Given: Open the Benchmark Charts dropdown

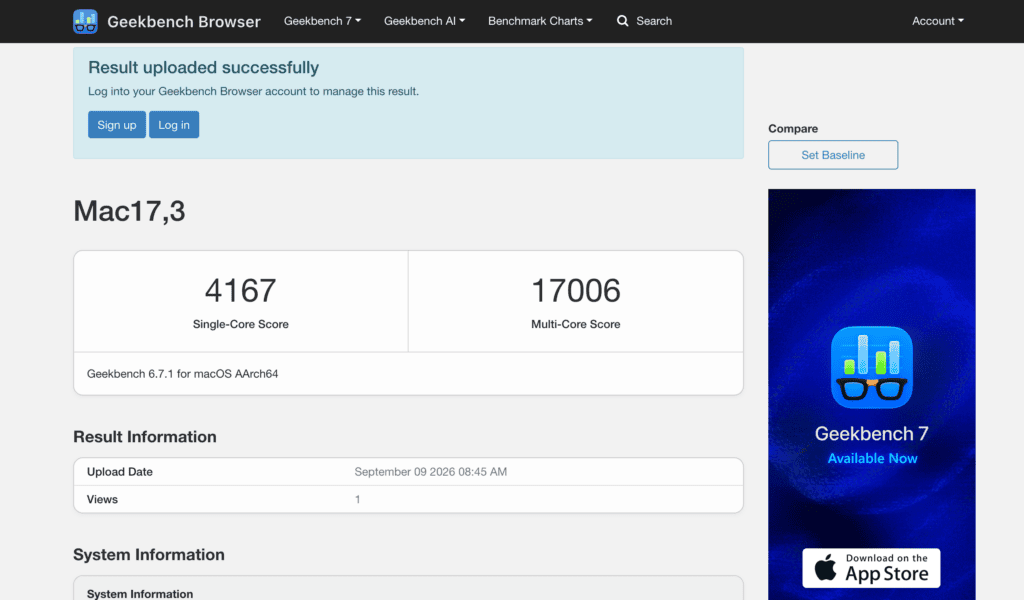Looking at the screenshot, I should pyautogui.click(x=540, y=21).
